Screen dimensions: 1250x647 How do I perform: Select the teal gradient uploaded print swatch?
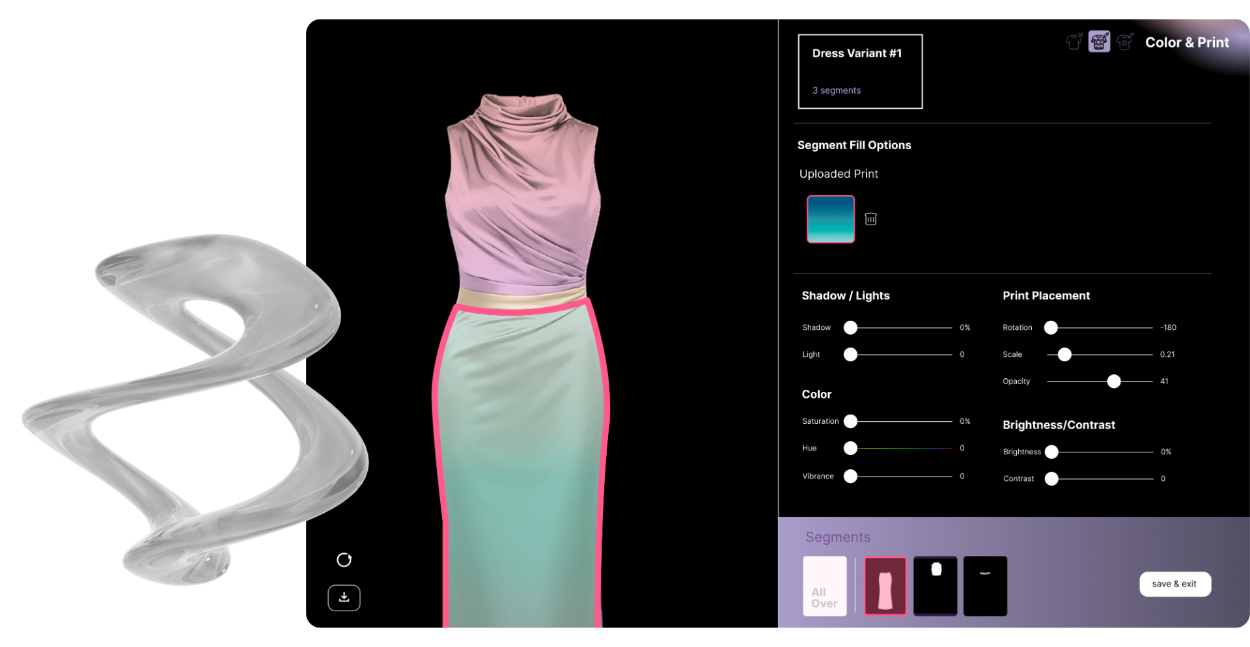pyautogui.click(x=831, y=219)
